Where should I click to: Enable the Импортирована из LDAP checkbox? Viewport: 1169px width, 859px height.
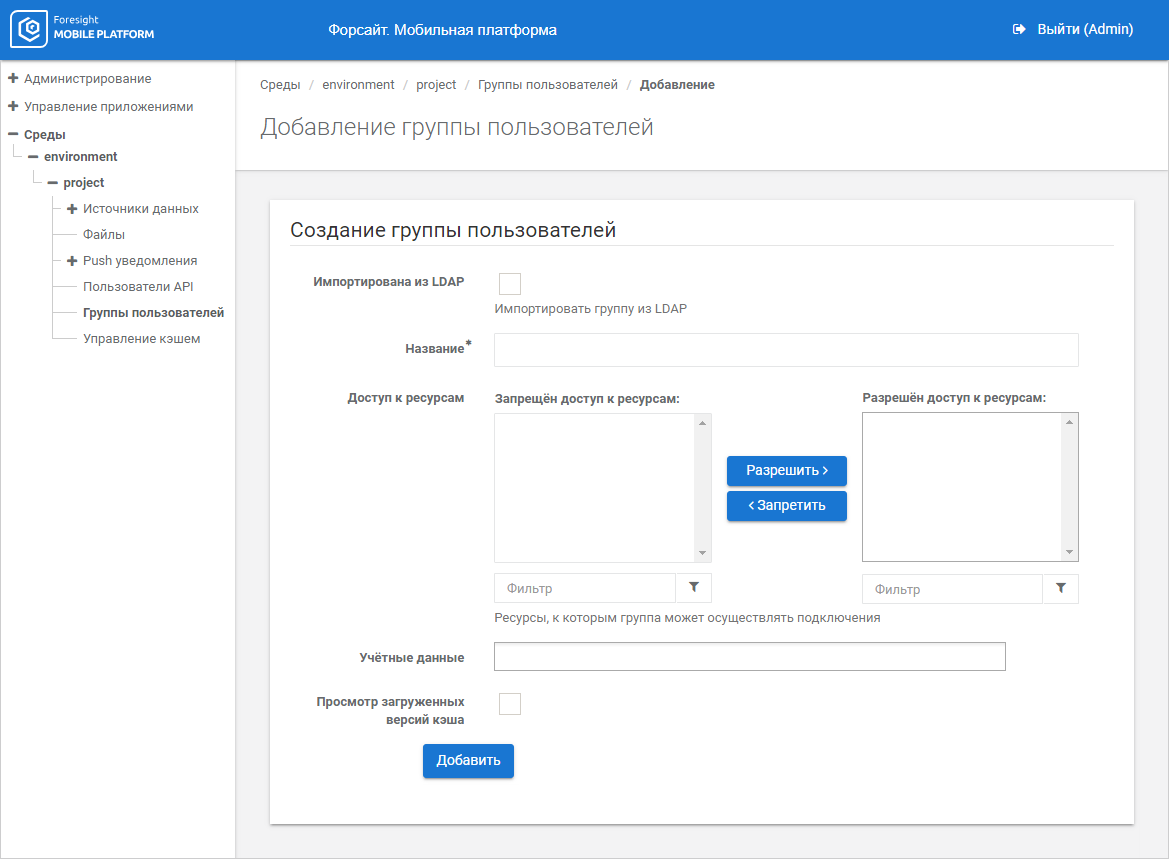pyautogui.click(x=509, y=284)
